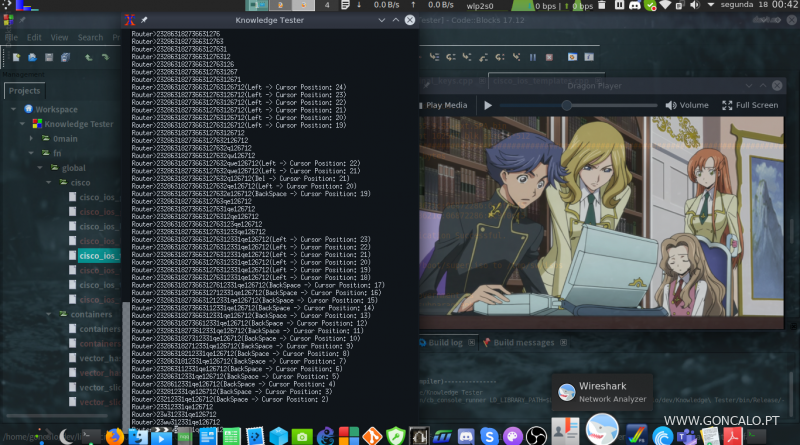Open the green camera screenshot app in dock
Image resolution: width=800 pixels, height=445 pixels.
pos(302,437)
